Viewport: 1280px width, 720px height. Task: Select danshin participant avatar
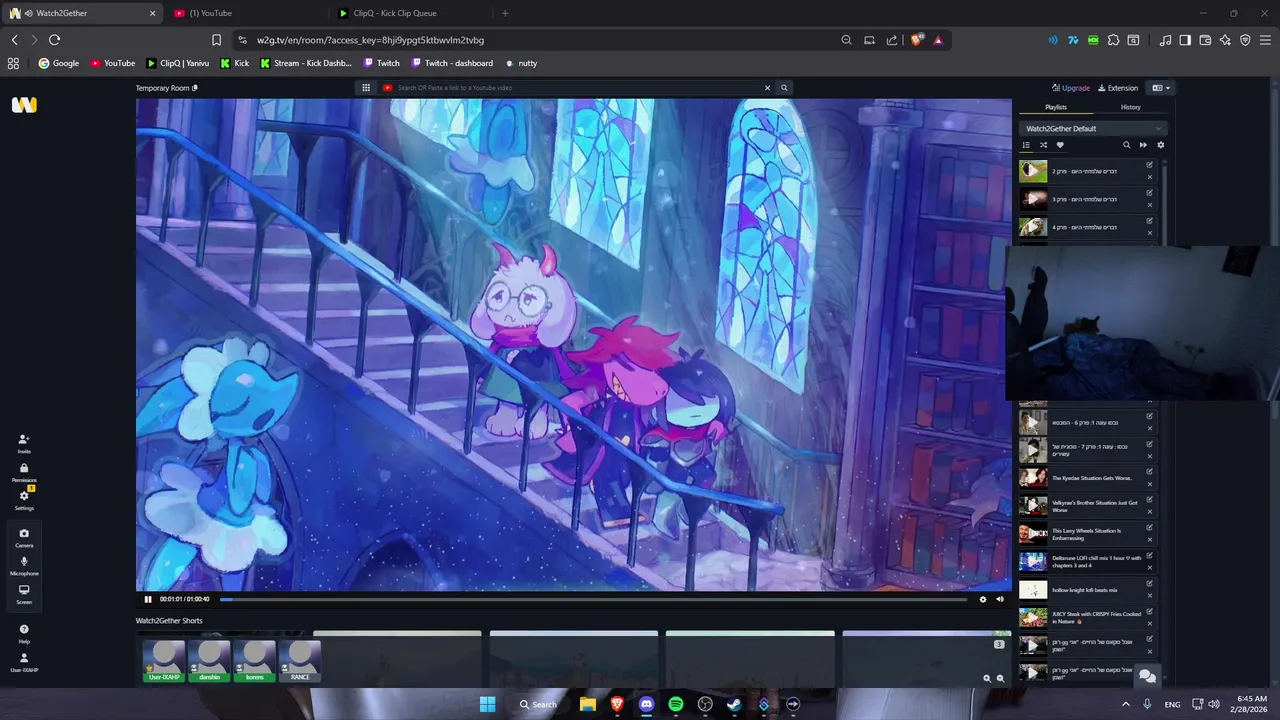tap(210, 661)
